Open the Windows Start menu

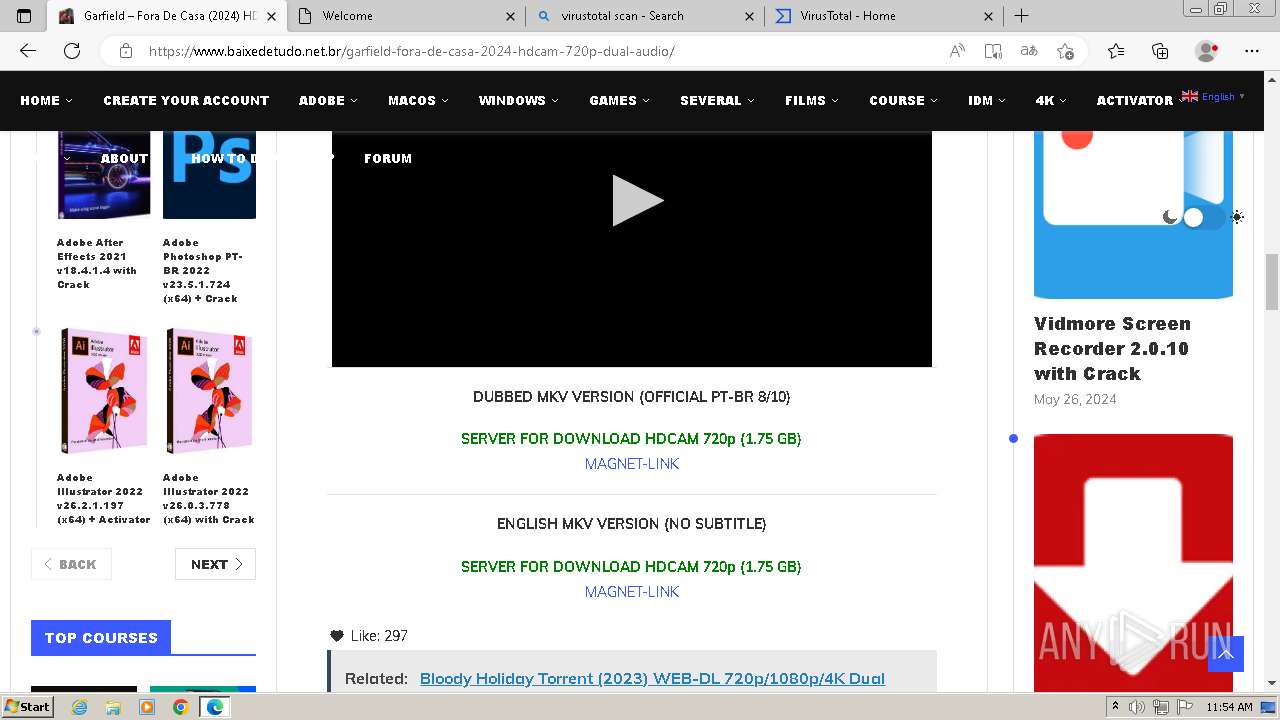pos(27,706)
